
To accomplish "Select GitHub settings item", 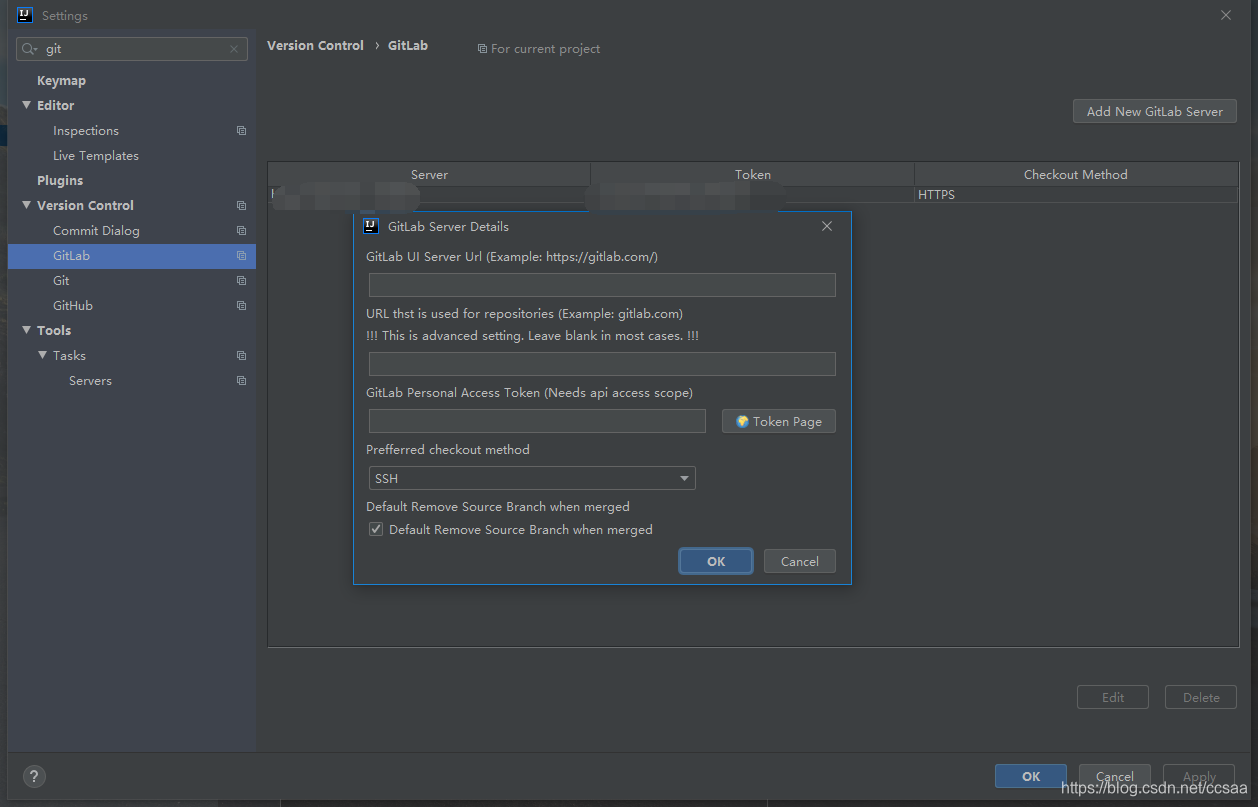I will coord(73,306).
